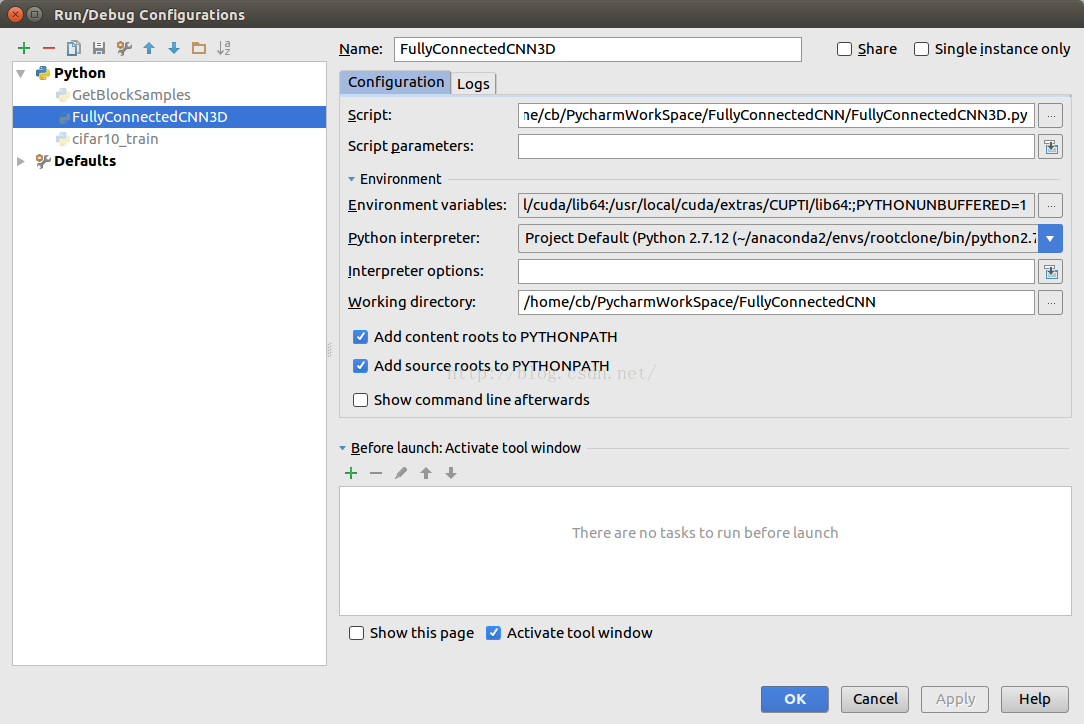
Task: Copy the selected configuration
Action: tap(74, 48)
